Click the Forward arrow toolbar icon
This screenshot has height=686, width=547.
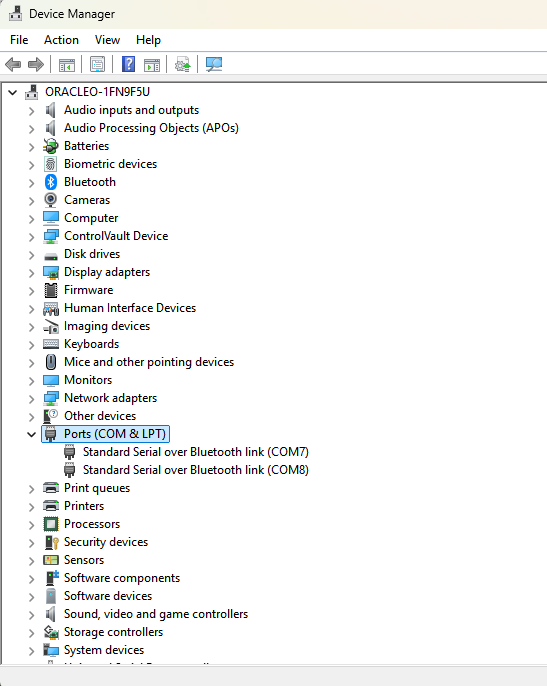[36, 65]
